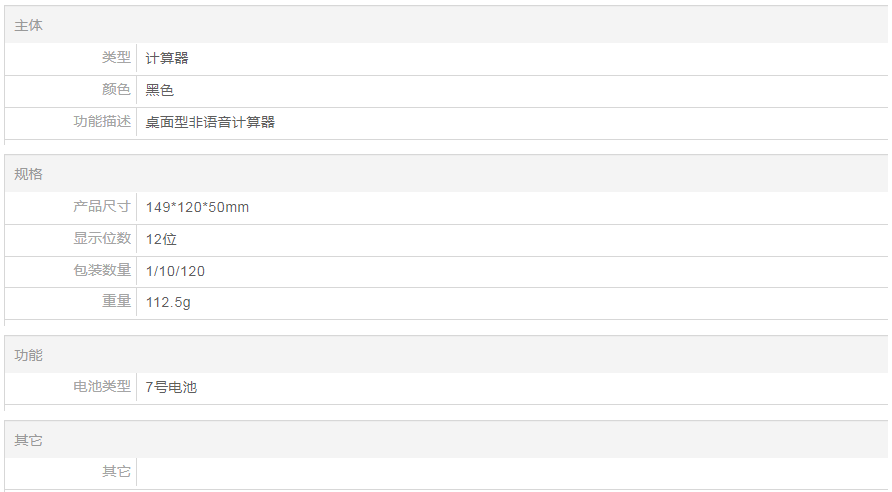The image size is (892, 492).
Task: Select the 包装数量 row label
Action: coord(102,271)
